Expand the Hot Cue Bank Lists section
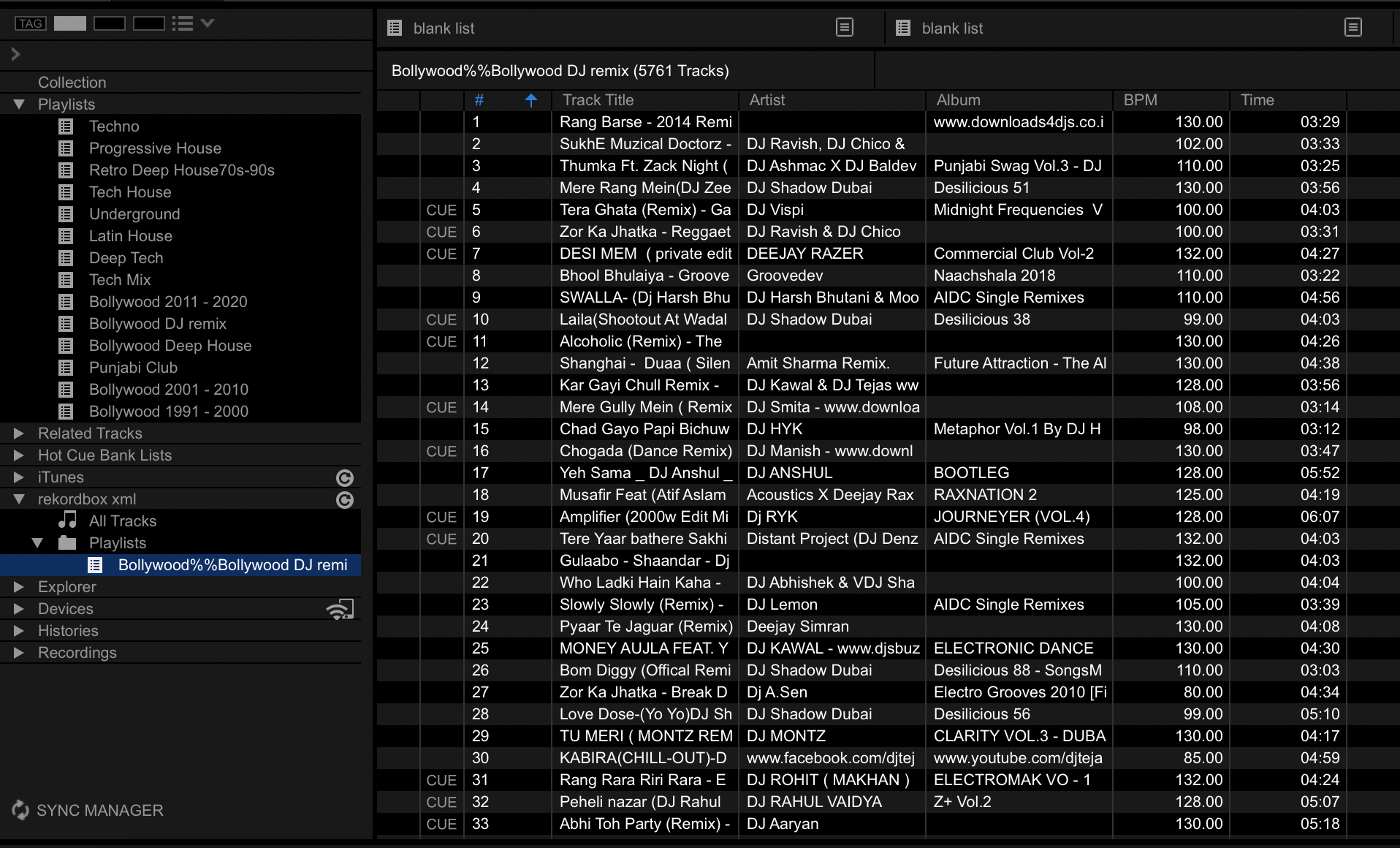Viewport: 1400px width, 848px height. tap(19, 455)
